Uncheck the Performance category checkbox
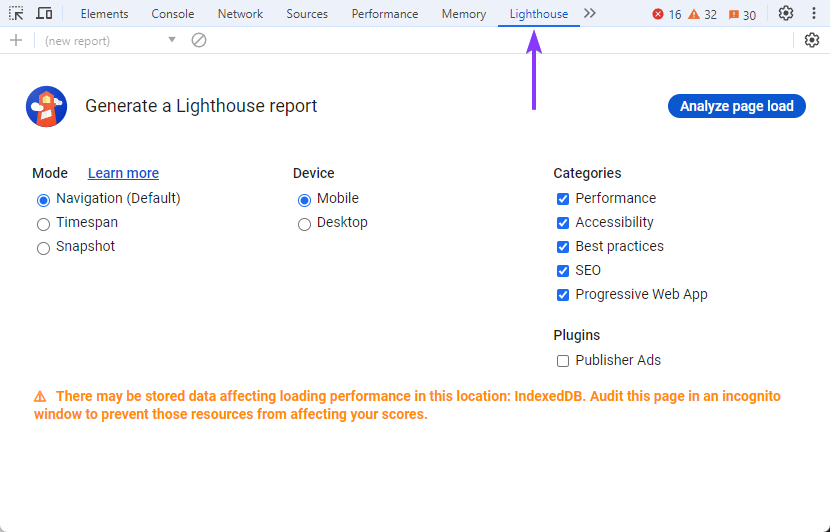The width and height of the screenshot is (830, 532). pyautogui.click(x=563, y=199)
